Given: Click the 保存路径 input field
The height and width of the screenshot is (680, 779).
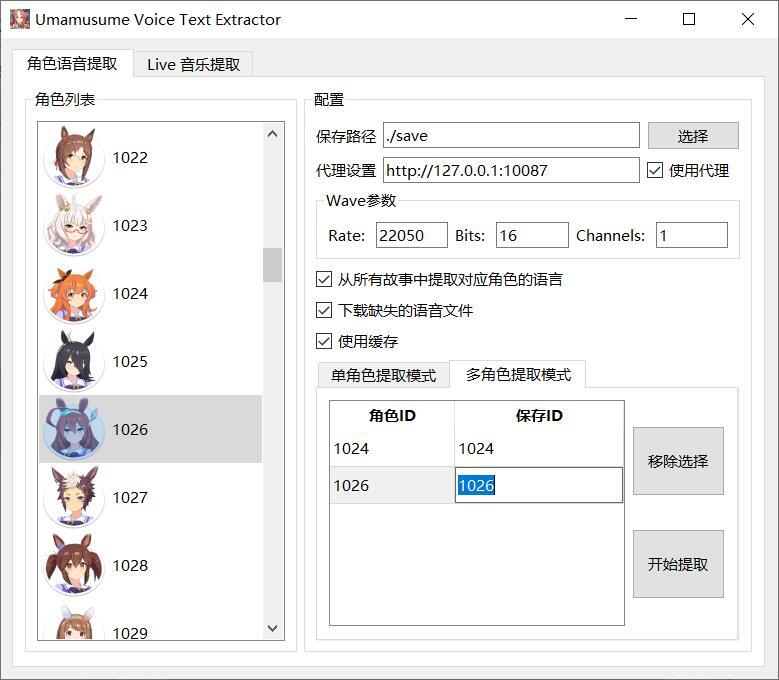Looking at the screenshot, I should coord(511,136).
